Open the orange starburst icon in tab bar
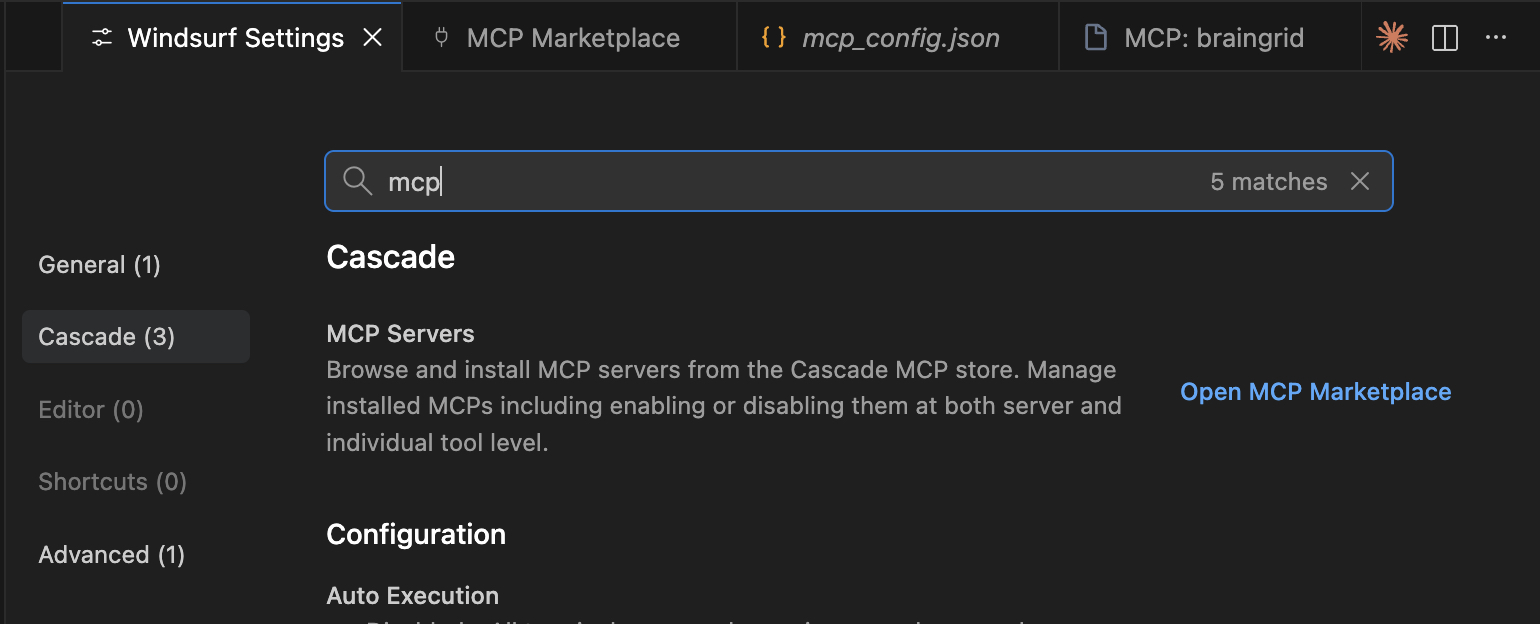 click(1392, 38)
